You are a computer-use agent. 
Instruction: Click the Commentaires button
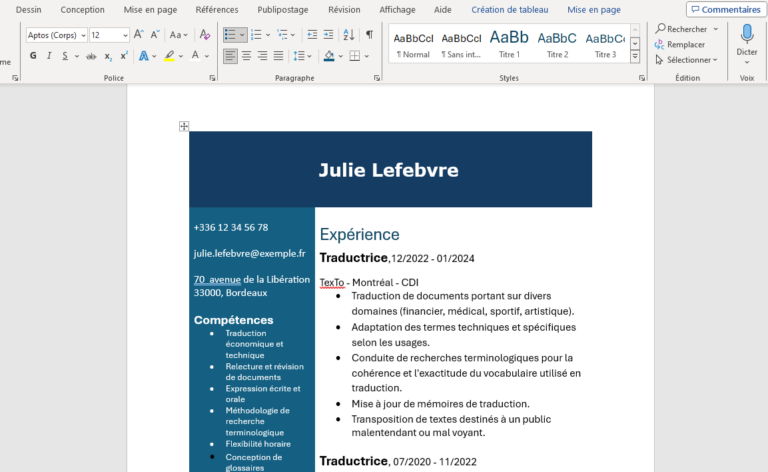point(726,10)
